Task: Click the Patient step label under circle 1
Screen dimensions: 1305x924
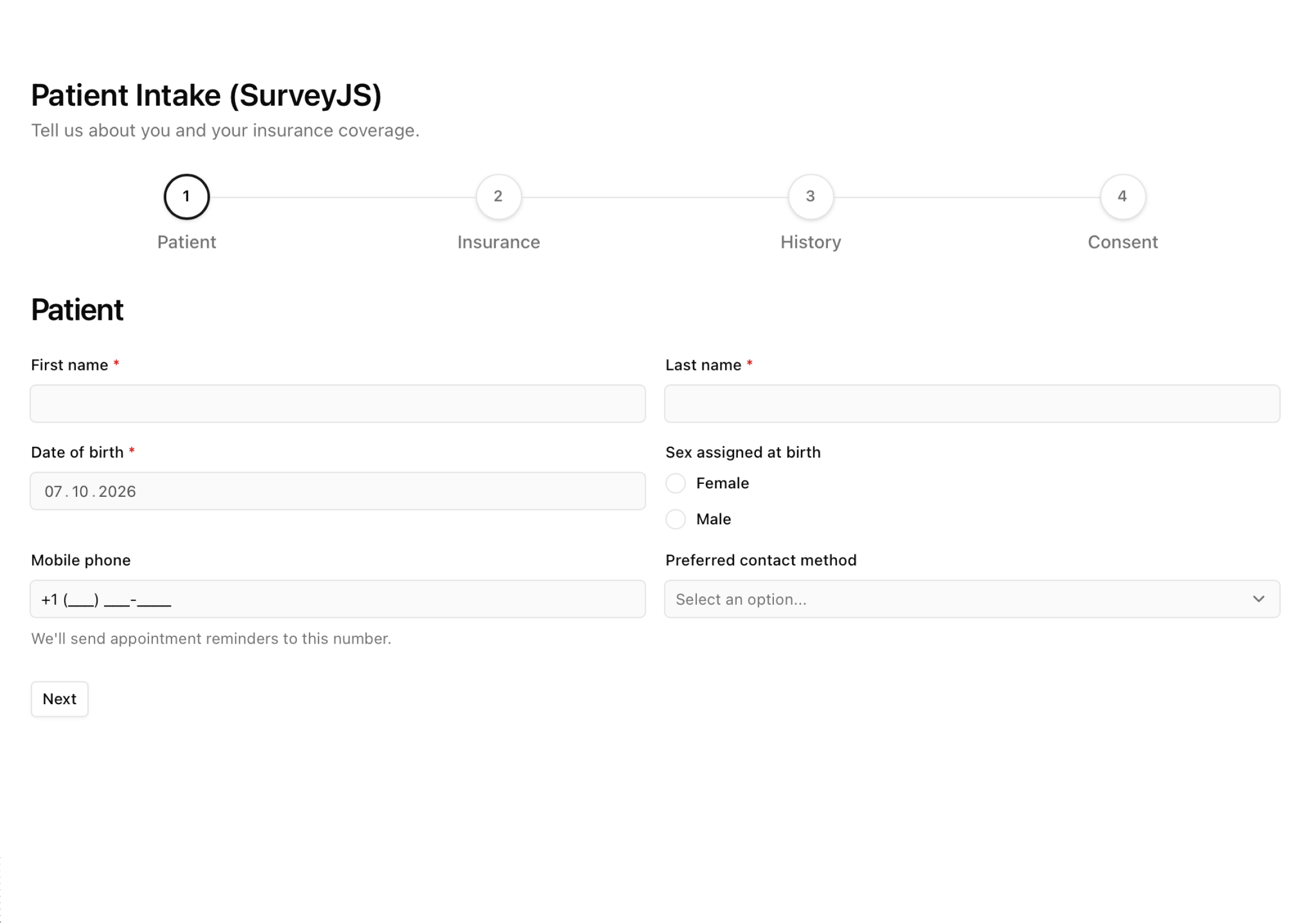Action: click(x=187, y=242)
